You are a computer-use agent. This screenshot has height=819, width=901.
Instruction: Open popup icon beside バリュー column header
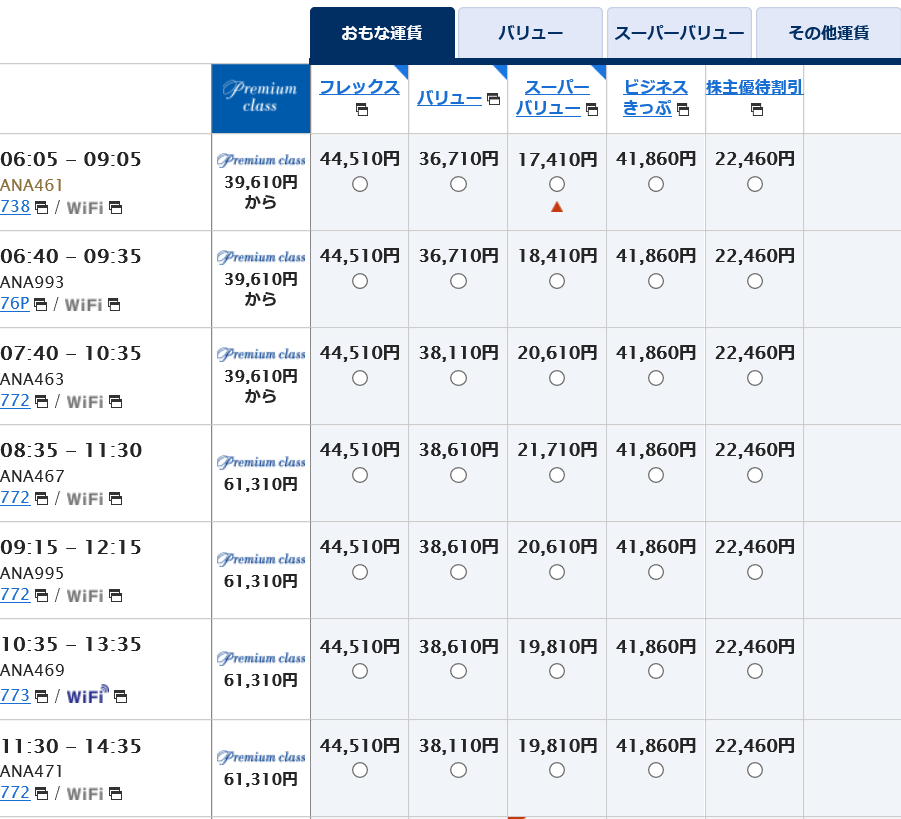click(493, 99)
